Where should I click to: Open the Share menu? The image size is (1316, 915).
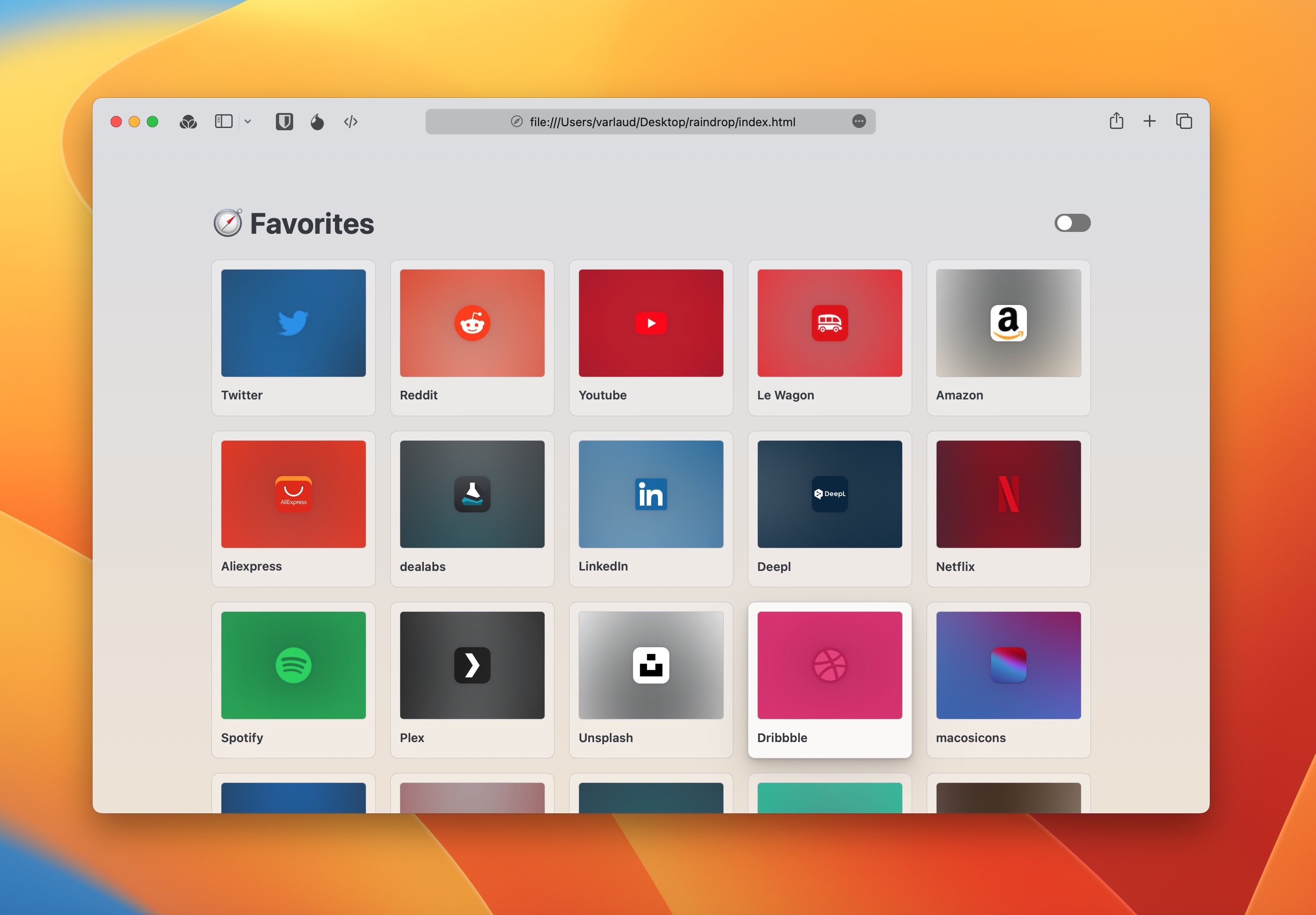[1116, 121]
